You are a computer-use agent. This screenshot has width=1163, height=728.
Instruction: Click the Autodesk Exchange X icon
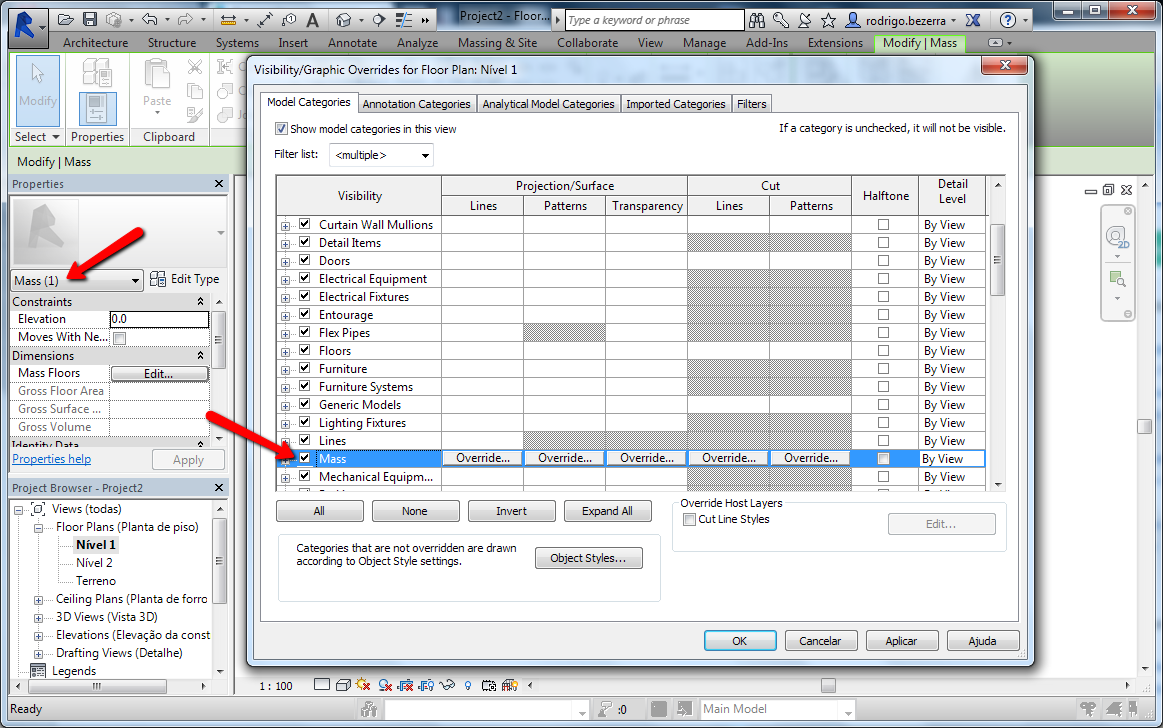pyautogui.click(x=973, y=20)
